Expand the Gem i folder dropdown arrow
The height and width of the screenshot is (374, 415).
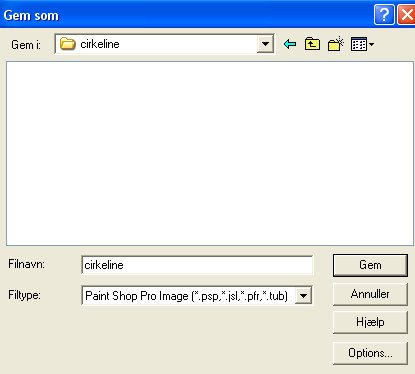tap(265, 44)
